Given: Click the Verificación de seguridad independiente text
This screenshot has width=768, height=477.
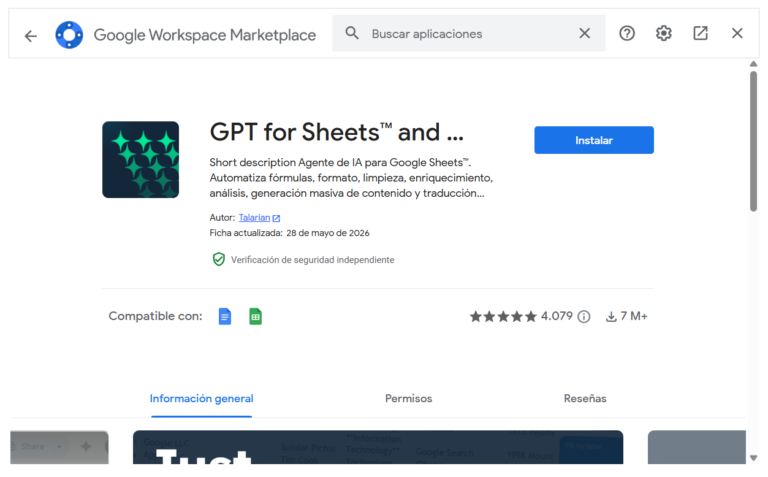Looking at the screenshot, I should pyautogui.click(x=312, y=260).
